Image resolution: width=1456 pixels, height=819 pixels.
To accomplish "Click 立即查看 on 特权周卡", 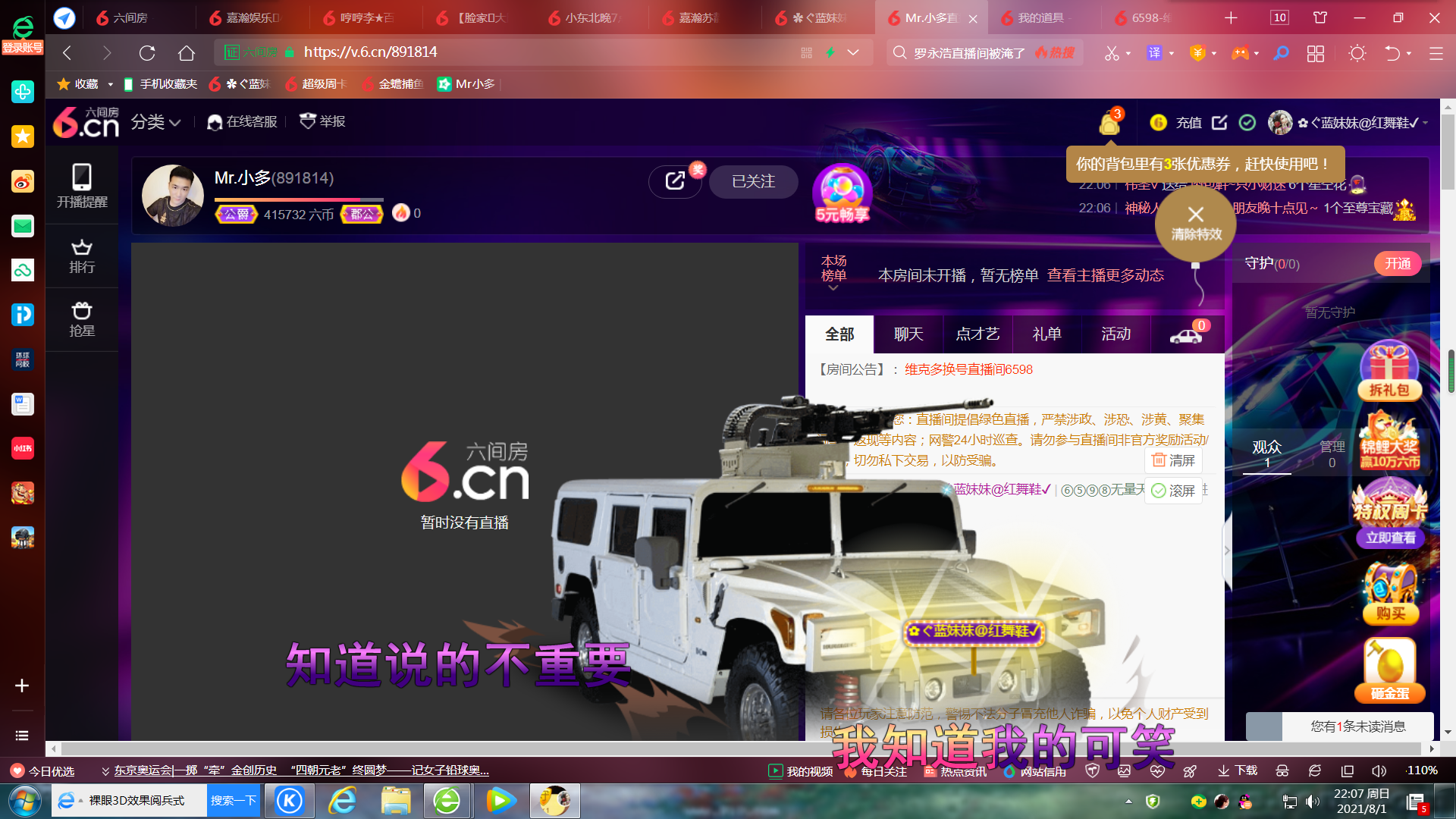I will [x=1390, y=538].
